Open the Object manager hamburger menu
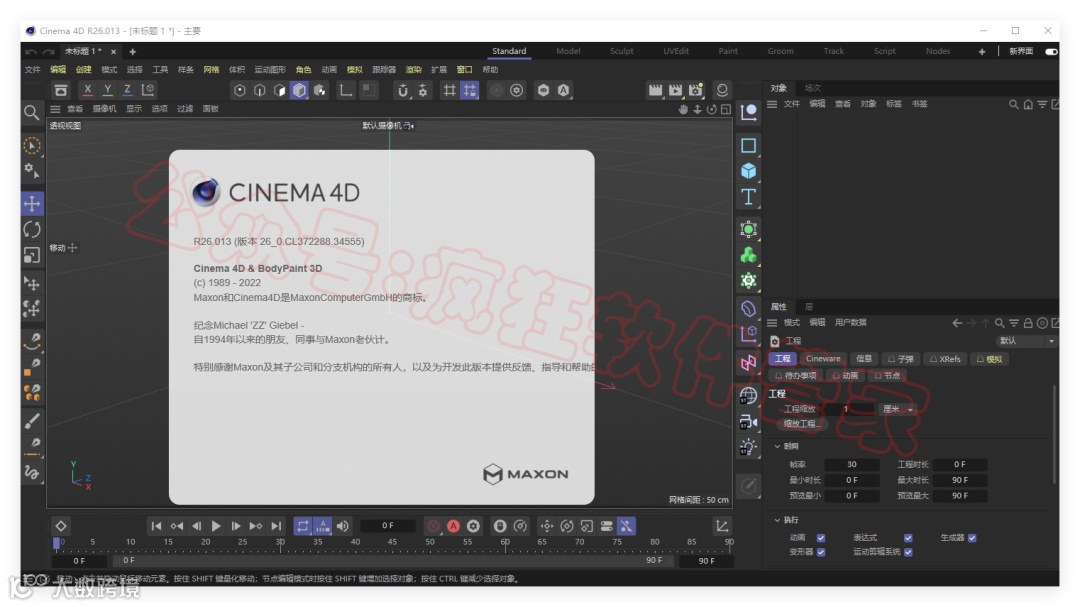The width and height of the screenshot is (1080, 607). [772, 104]
